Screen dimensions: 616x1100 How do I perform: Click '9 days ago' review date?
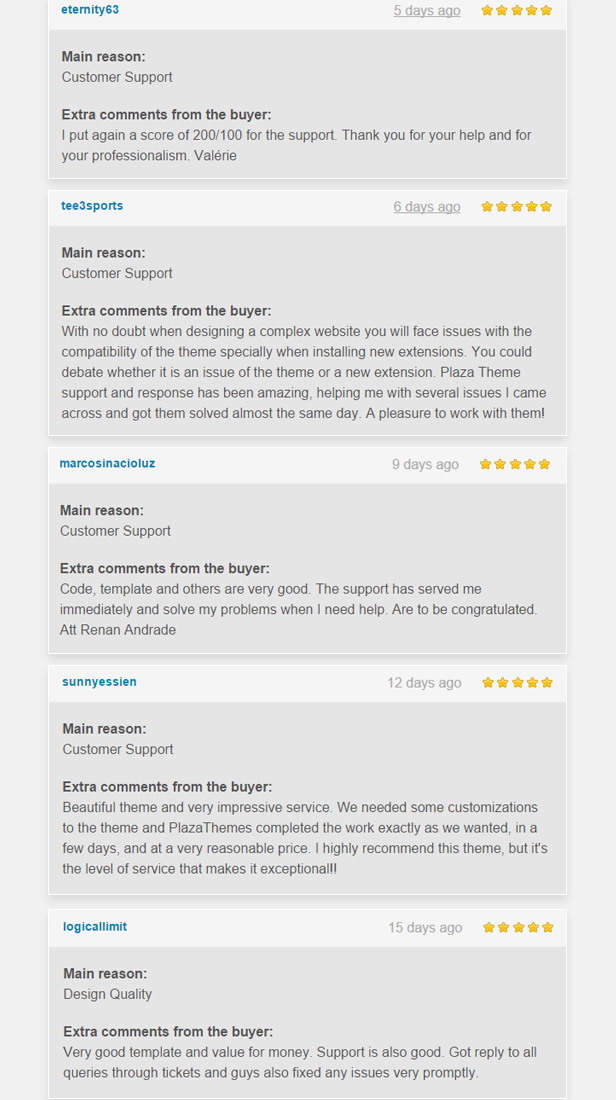(425, 465)
